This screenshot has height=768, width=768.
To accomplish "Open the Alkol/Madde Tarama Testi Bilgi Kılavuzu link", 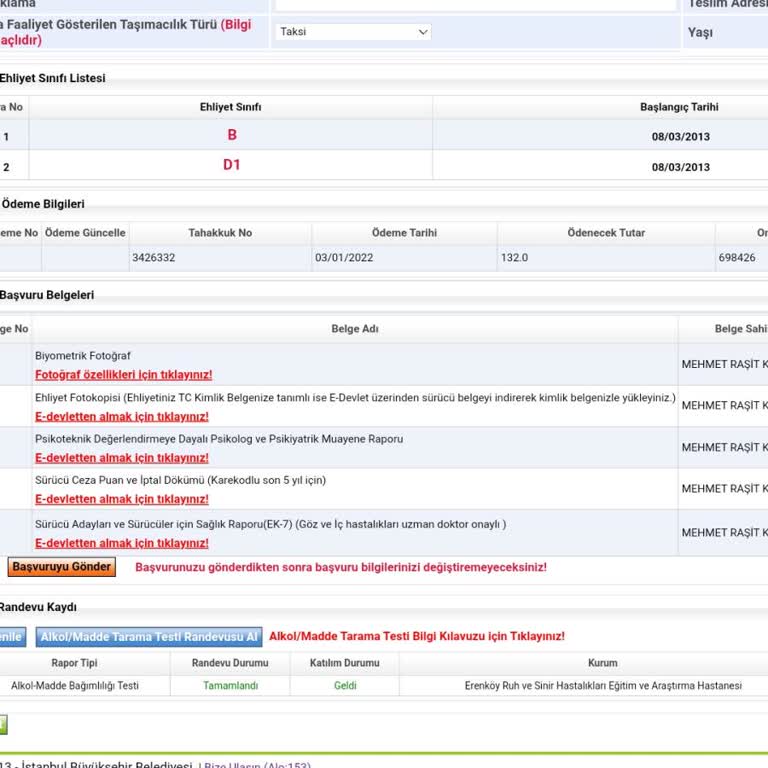I will point(416,636).
